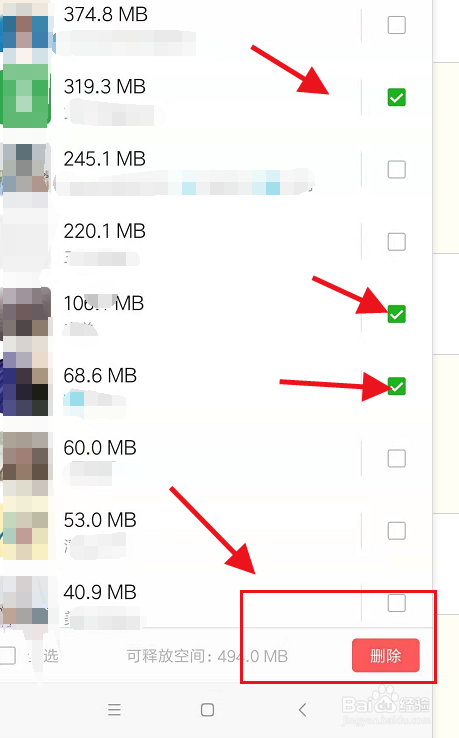Tick the 40.9 MB item checkbox
The image size is (459, 738).
[396, 603]
